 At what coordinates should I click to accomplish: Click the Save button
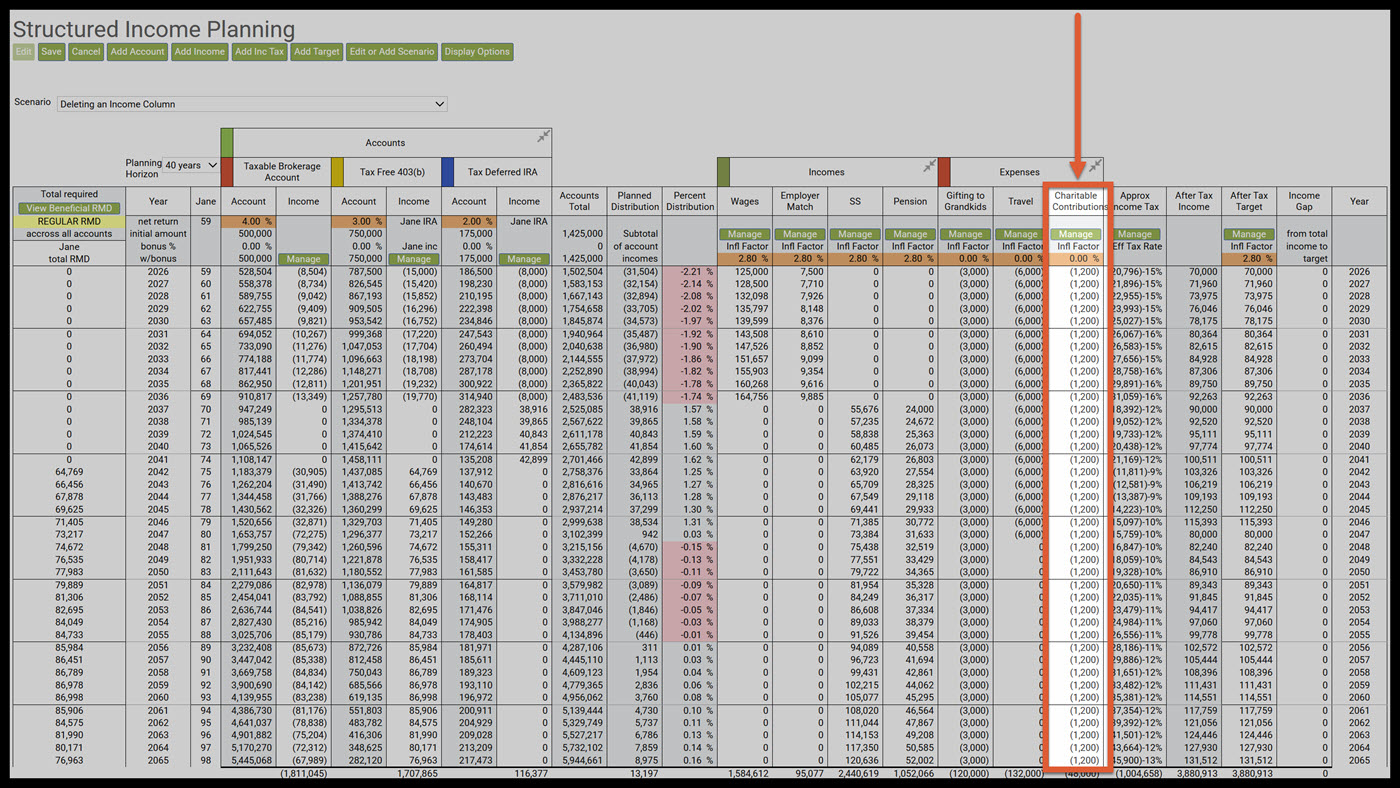(51, 52)
